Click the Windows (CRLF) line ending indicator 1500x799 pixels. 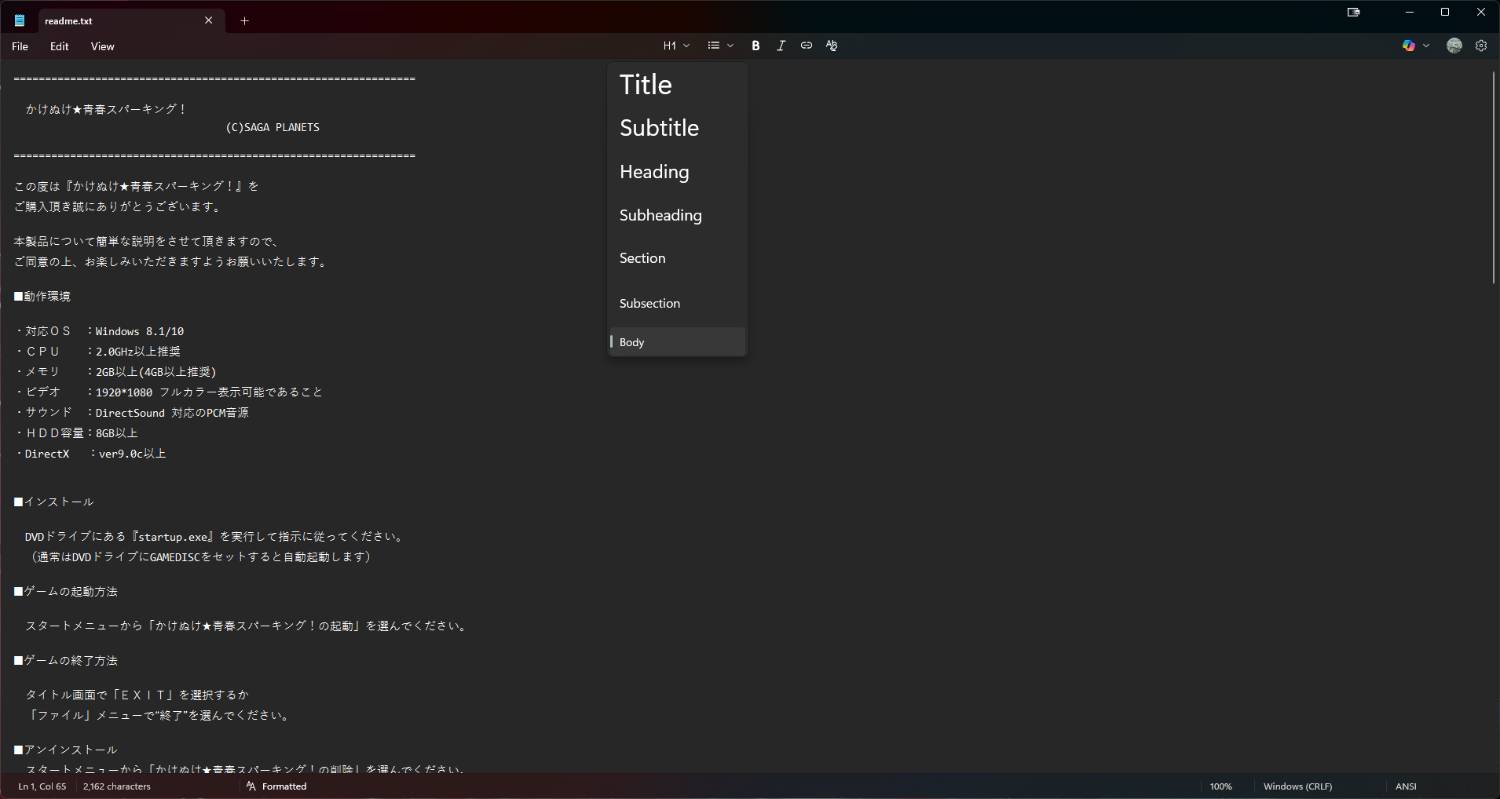coord(1298,787)
